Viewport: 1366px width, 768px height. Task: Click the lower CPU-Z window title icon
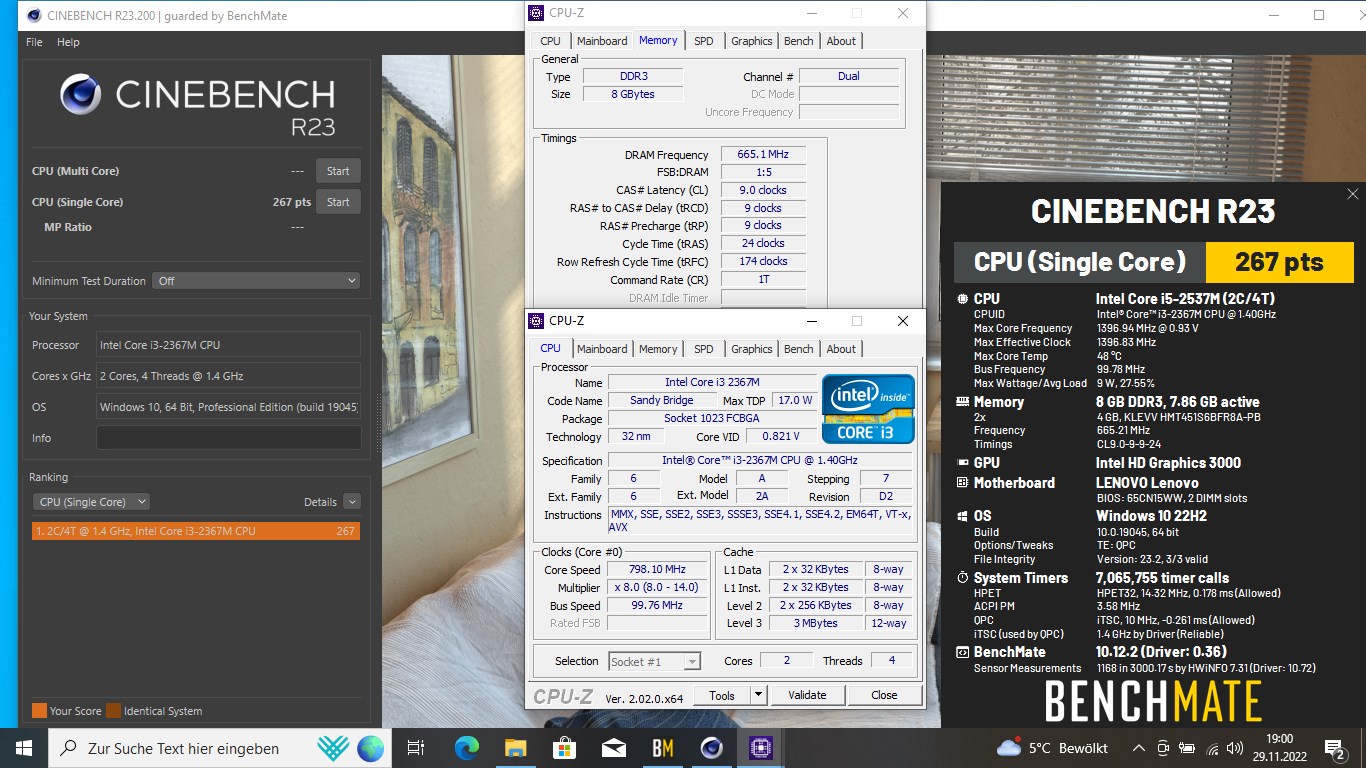[x=536, y=321]
